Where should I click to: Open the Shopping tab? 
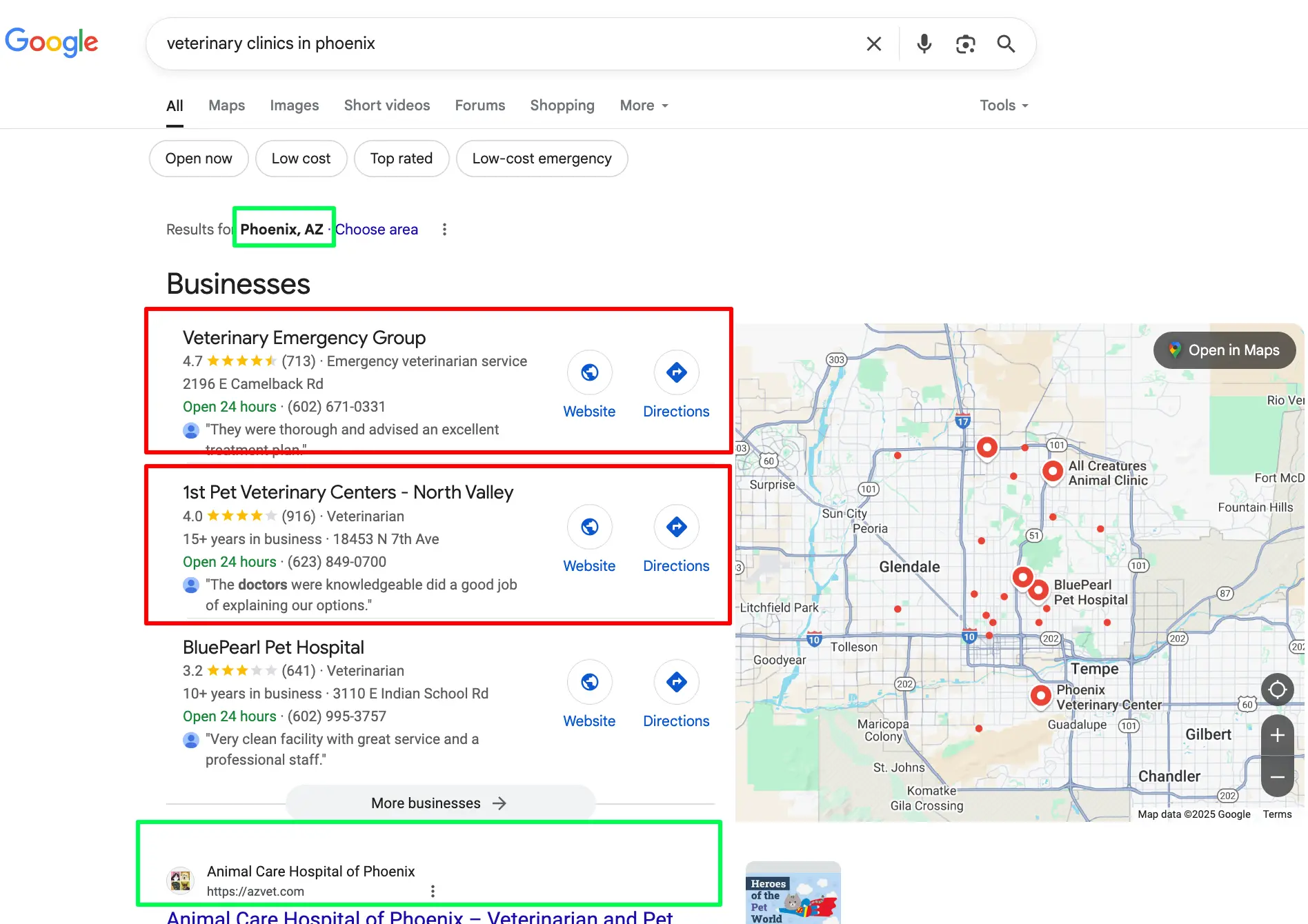click(x=562, y=106)
